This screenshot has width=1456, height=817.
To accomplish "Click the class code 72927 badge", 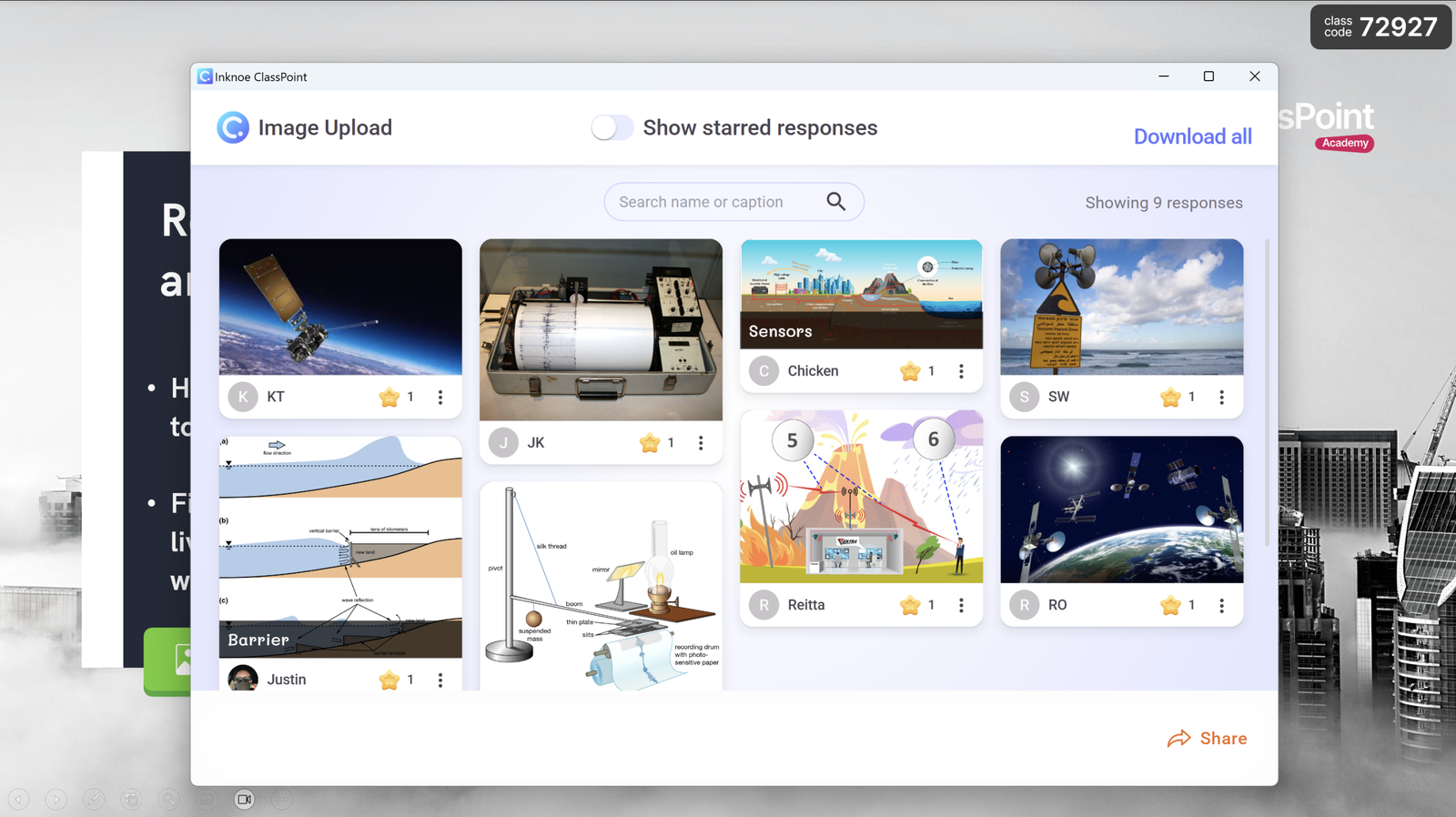I will point(1380,26).
